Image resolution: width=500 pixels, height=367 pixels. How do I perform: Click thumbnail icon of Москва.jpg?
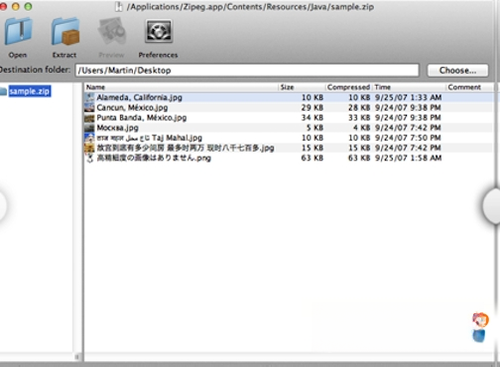tap(89, 128)
